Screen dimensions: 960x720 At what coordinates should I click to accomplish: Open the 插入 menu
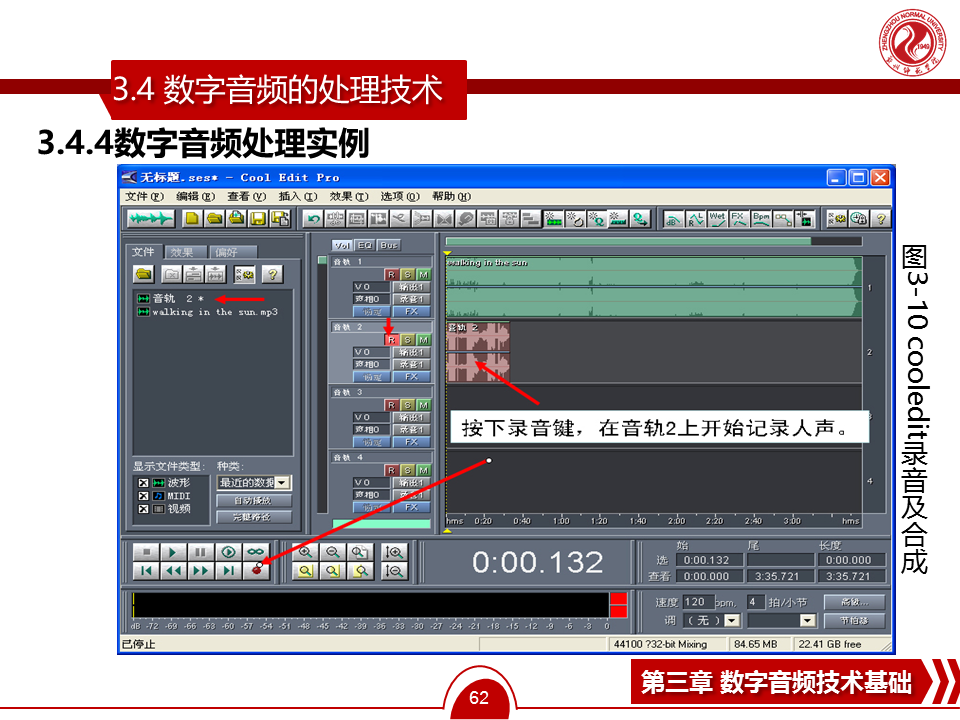(298, 196)
